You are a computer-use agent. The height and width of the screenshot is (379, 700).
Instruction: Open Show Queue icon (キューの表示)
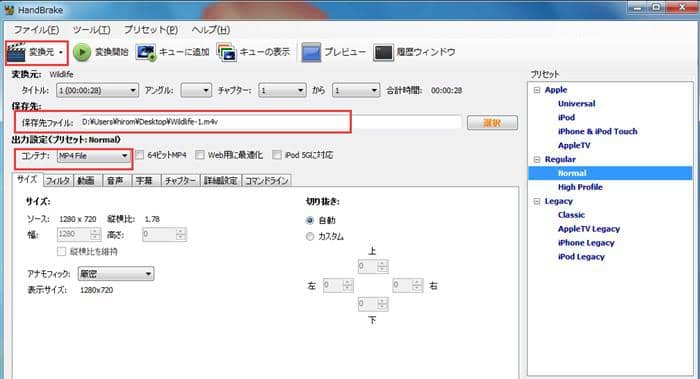pos(227,52)
